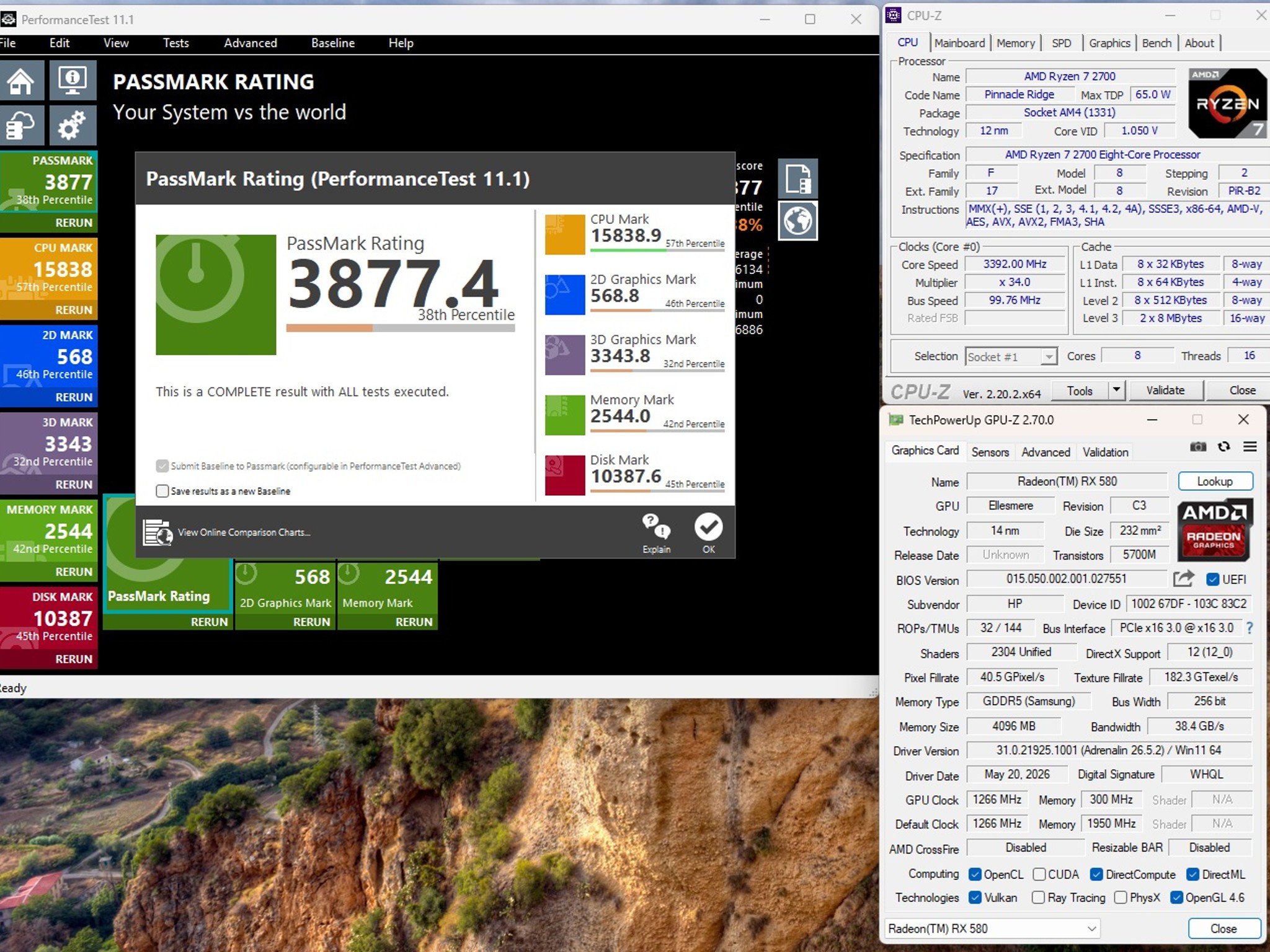Viewport: 1270px width, 952px height.
Task: Click Validate button in CPU-Z
Action: point(1165,390)
